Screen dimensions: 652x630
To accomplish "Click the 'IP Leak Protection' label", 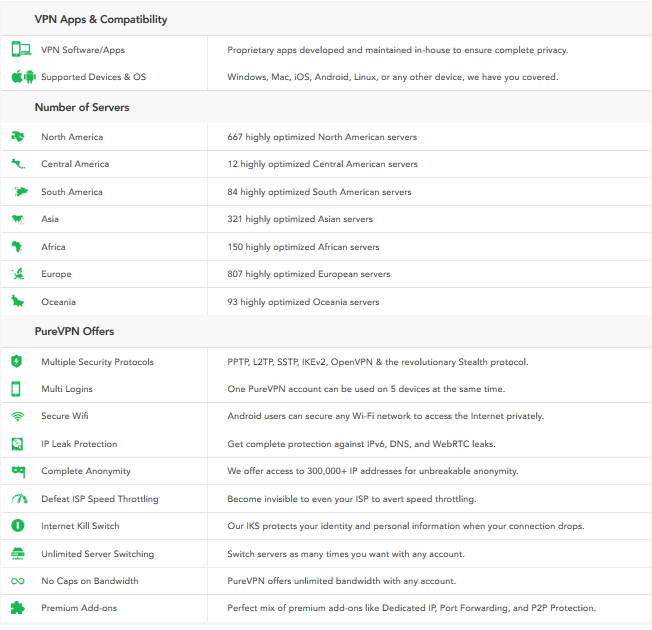I will point(79,444).
